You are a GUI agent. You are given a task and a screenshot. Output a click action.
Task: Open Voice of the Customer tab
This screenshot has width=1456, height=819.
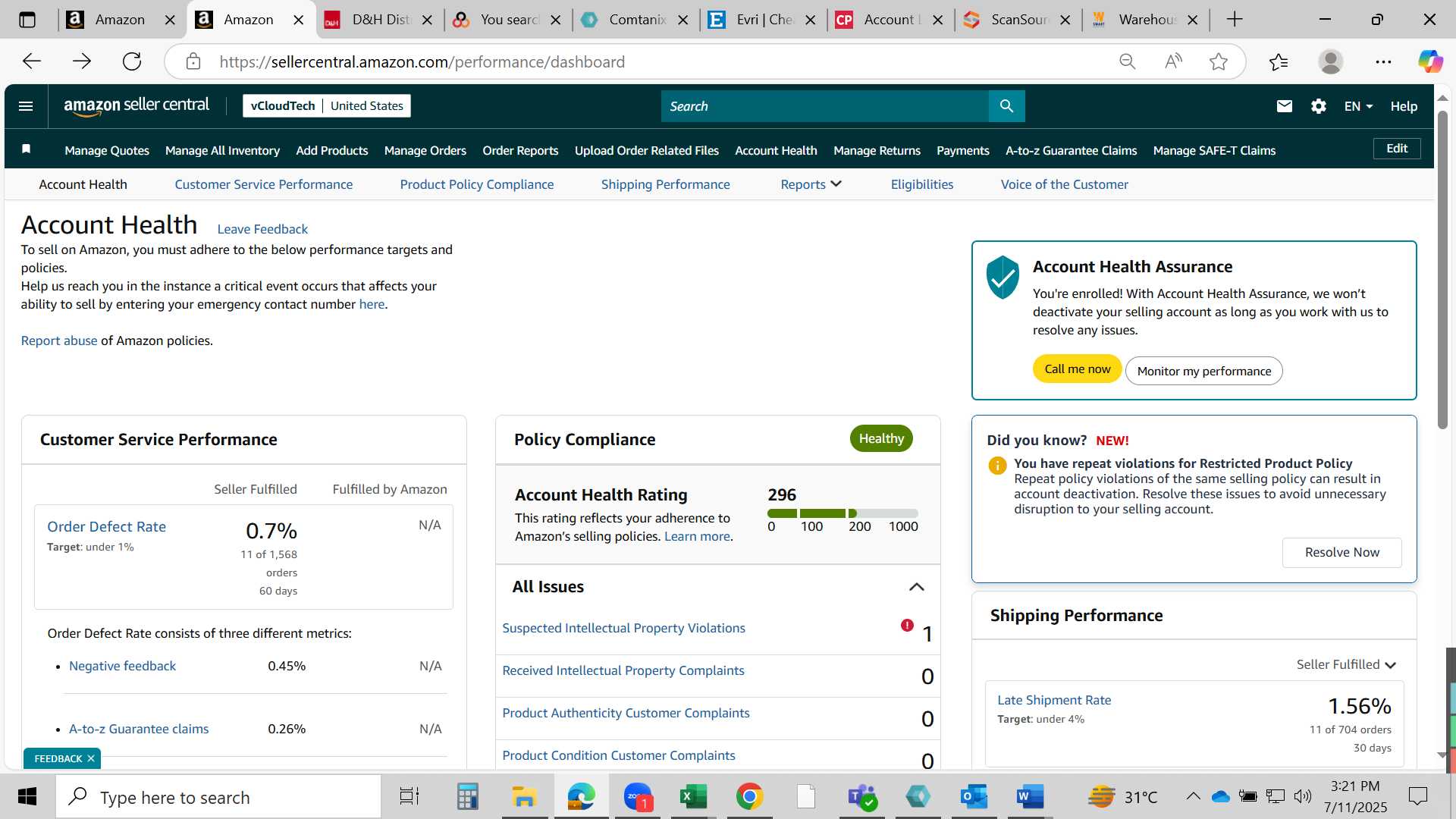click(x=1064, y=184)
